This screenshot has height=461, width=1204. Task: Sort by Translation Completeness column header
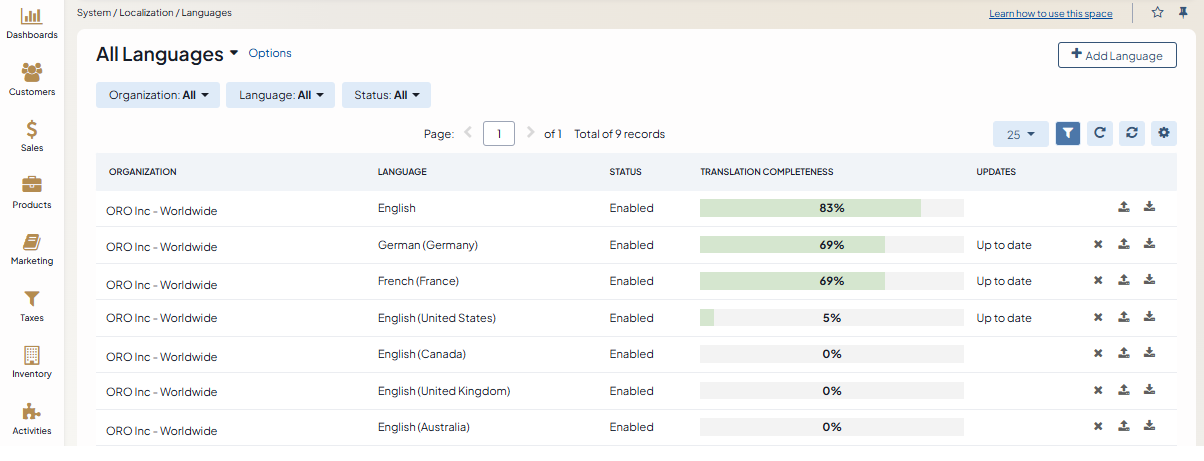tap(766, 172)
